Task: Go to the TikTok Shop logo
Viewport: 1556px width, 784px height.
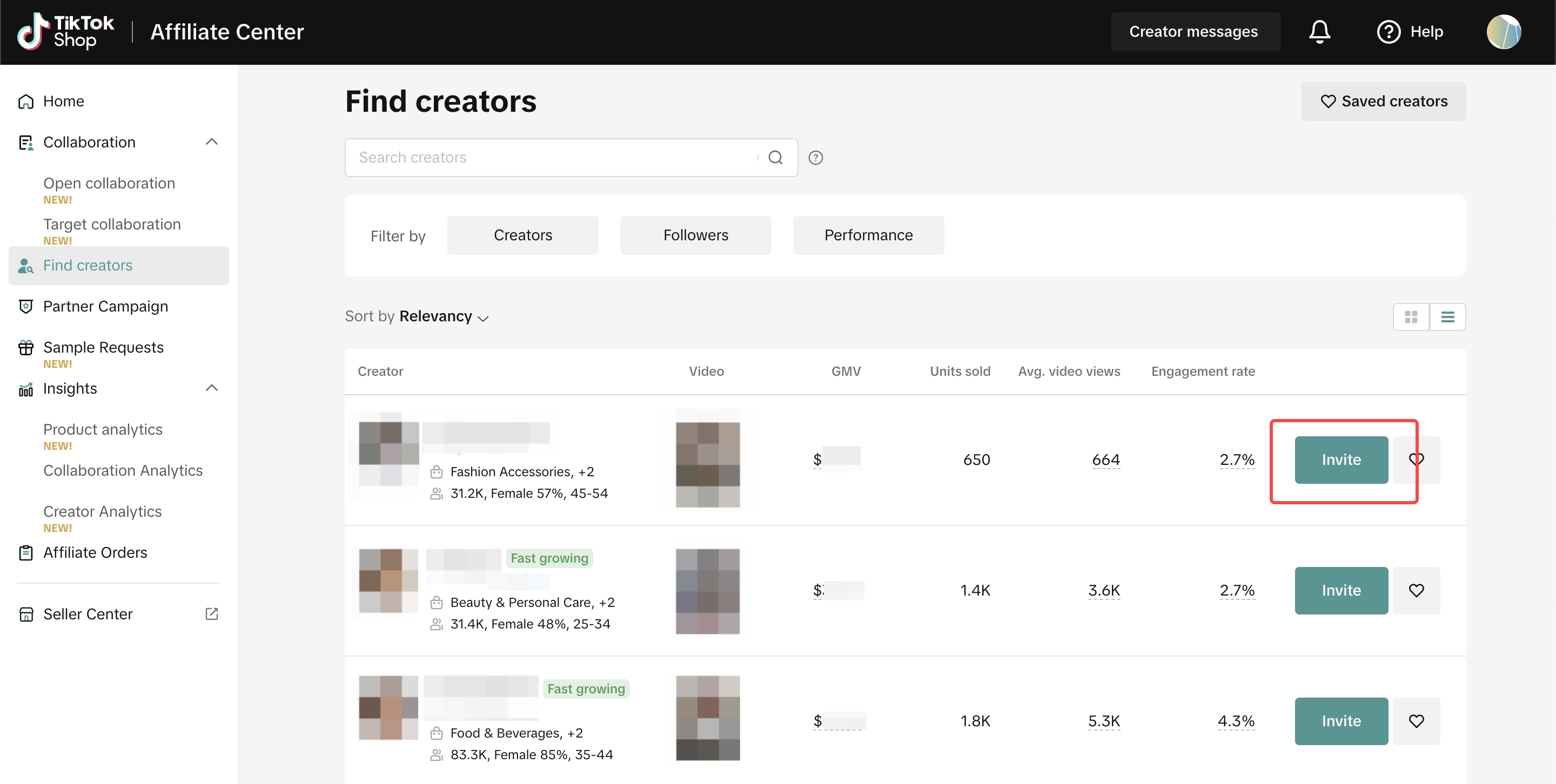Action: pos(65,31)
